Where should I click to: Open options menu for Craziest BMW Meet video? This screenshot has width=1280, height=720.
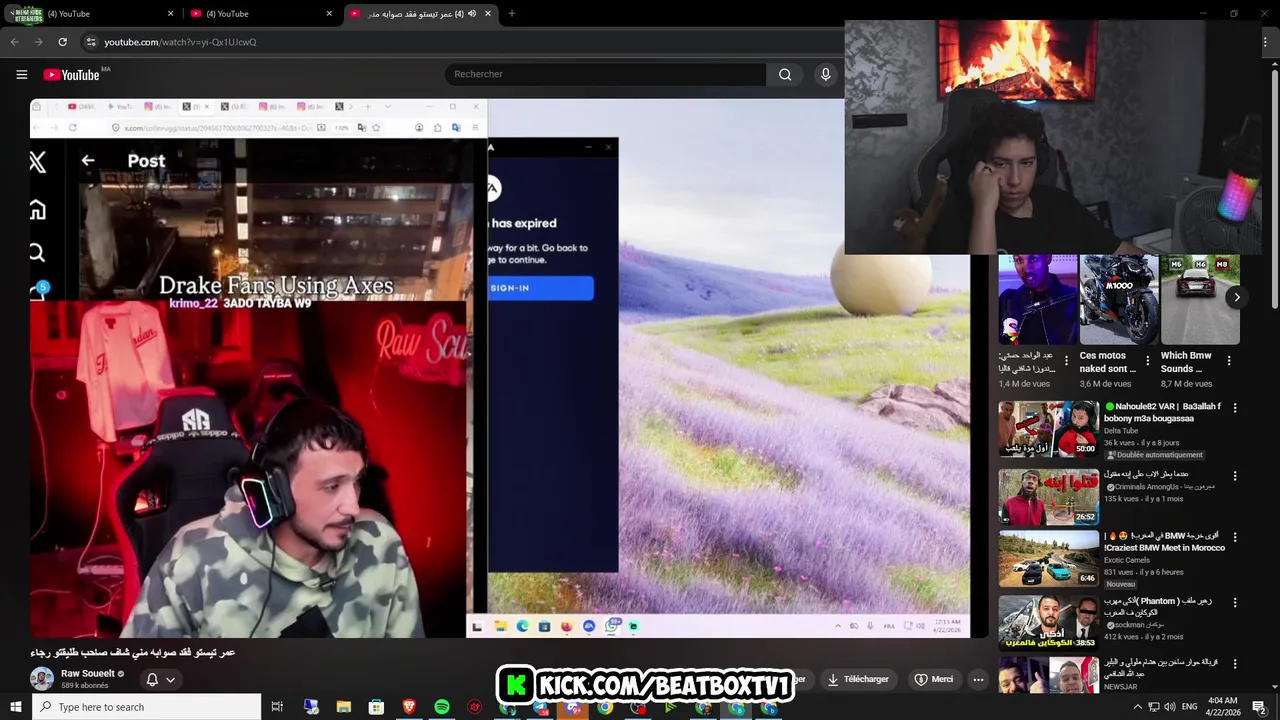coord(1235,537)
